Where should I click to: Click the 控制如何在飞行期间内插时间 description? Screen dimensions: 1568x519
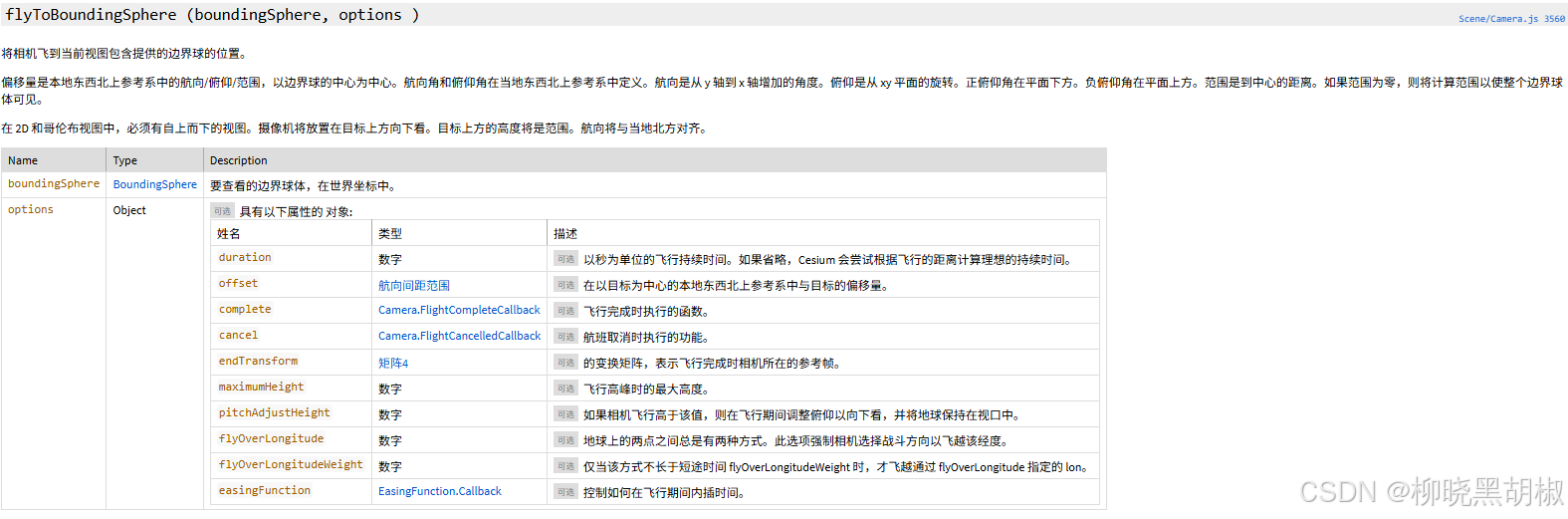[x=666, y=493]
